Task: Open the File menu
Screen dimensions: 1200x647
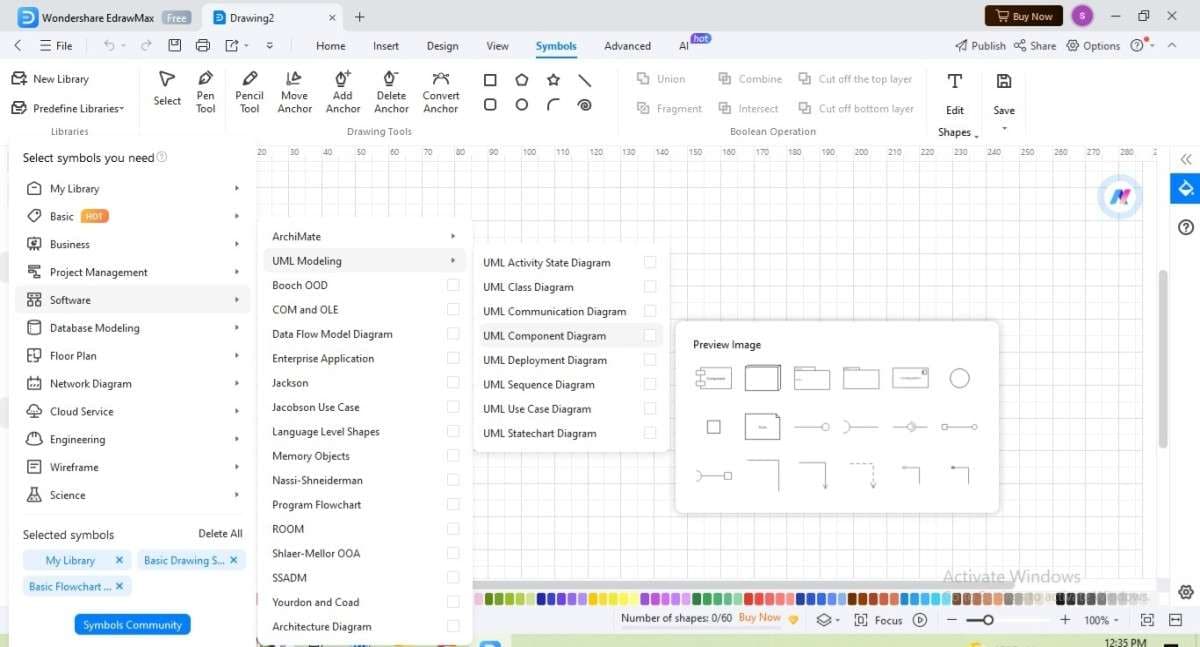Action: [56, 46]
